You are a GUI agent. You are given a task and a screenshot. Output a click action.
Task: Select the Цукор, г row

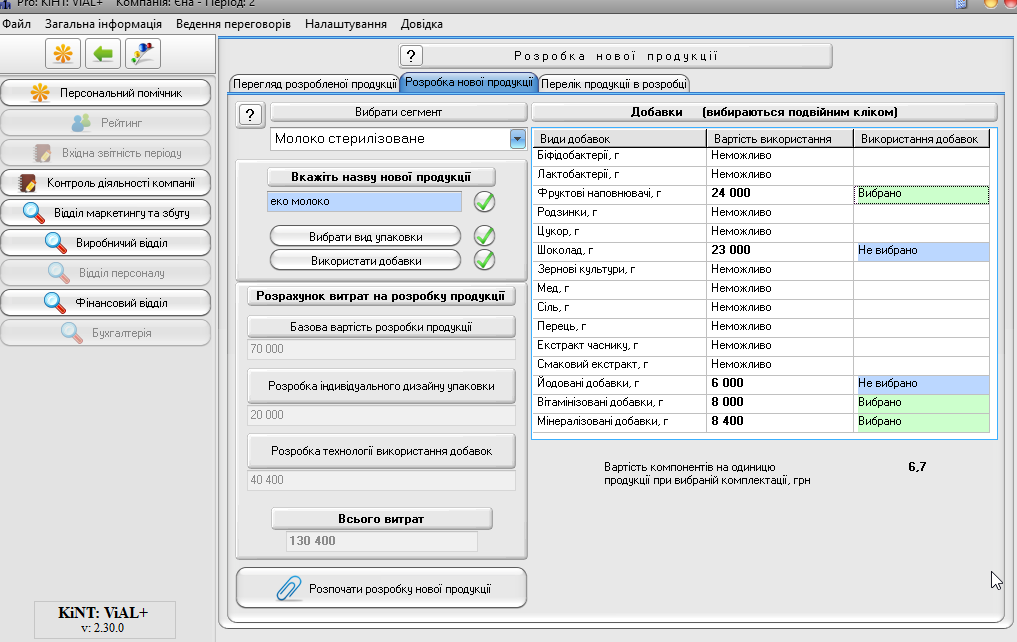pyautogui.click(x=761, y=232)
